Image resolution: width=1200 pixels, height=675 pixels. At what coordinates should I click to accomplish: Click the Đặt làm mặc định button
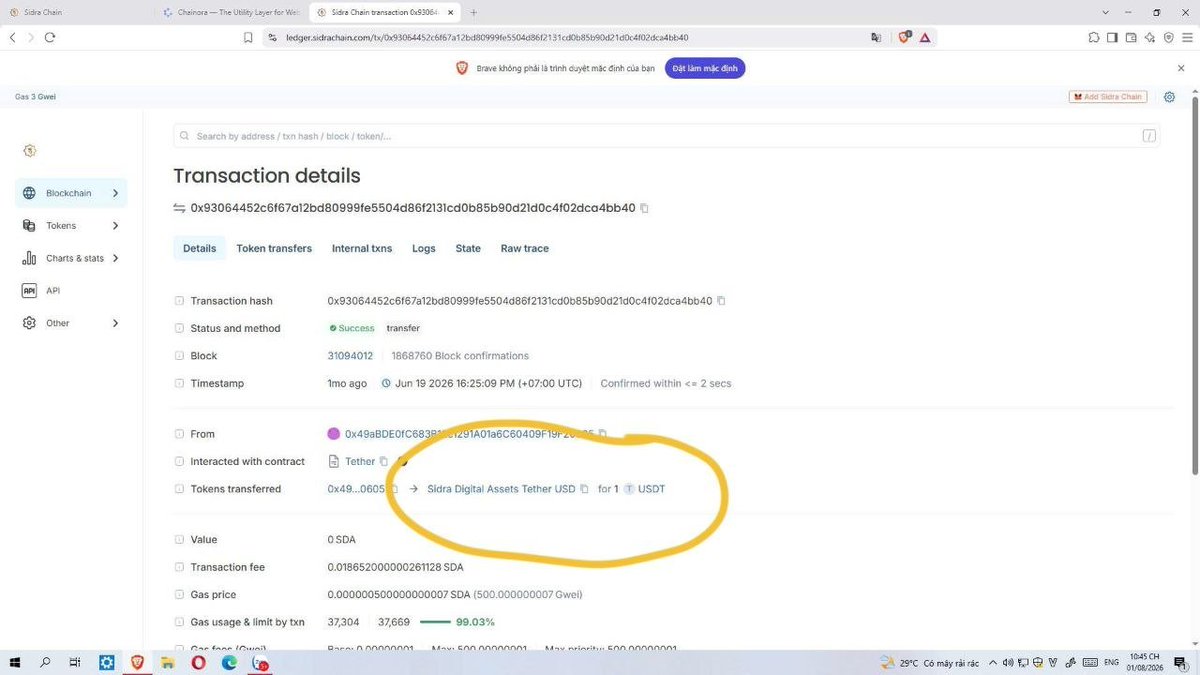point(705,68)
